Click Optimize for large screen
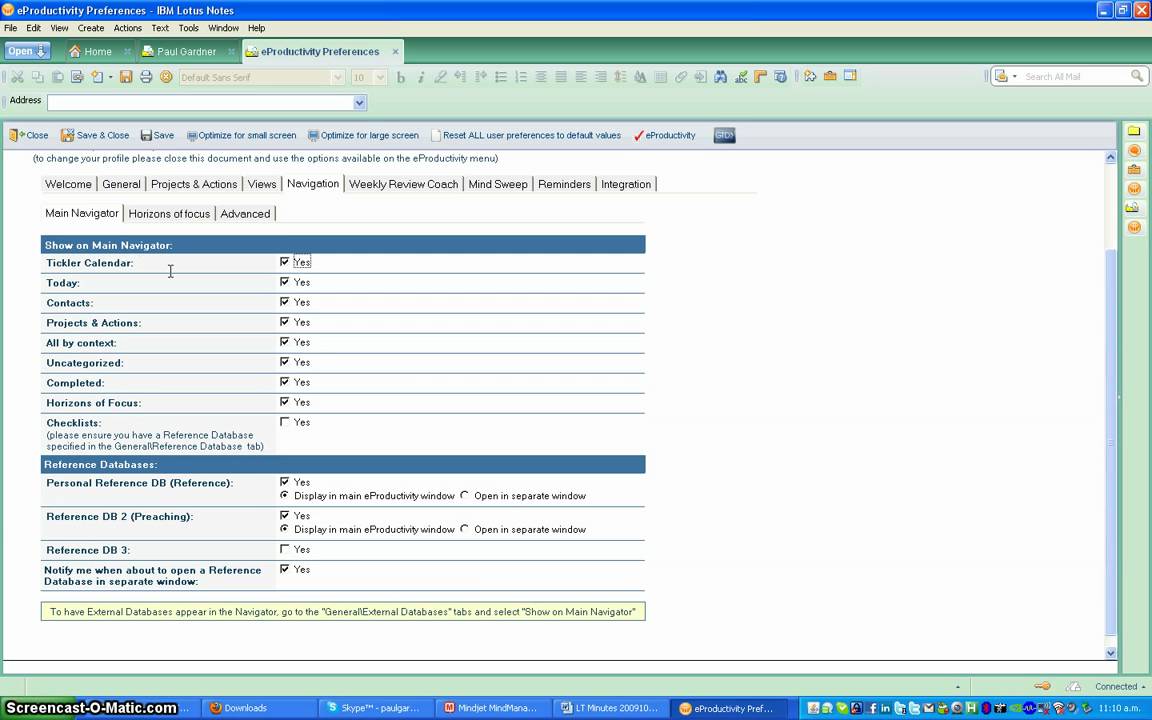 pyautogui.click(x=364, y=135)
